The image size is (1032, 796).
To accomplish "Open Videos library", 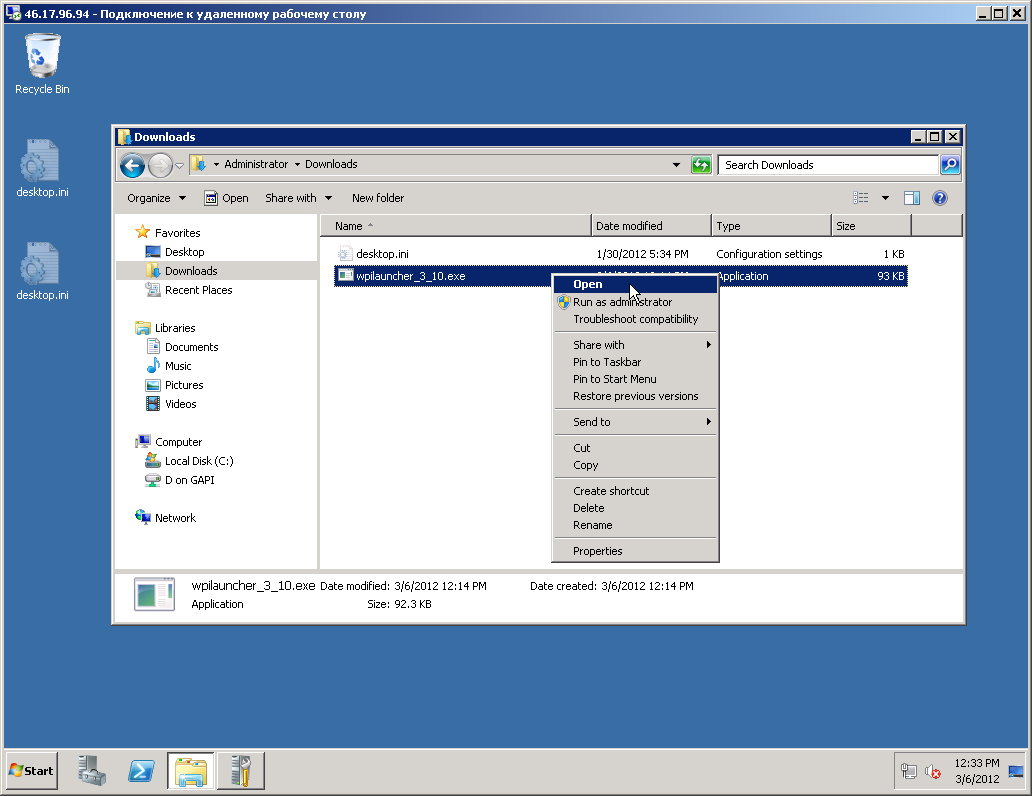I will pyautogui.click(x=171, y=404).
